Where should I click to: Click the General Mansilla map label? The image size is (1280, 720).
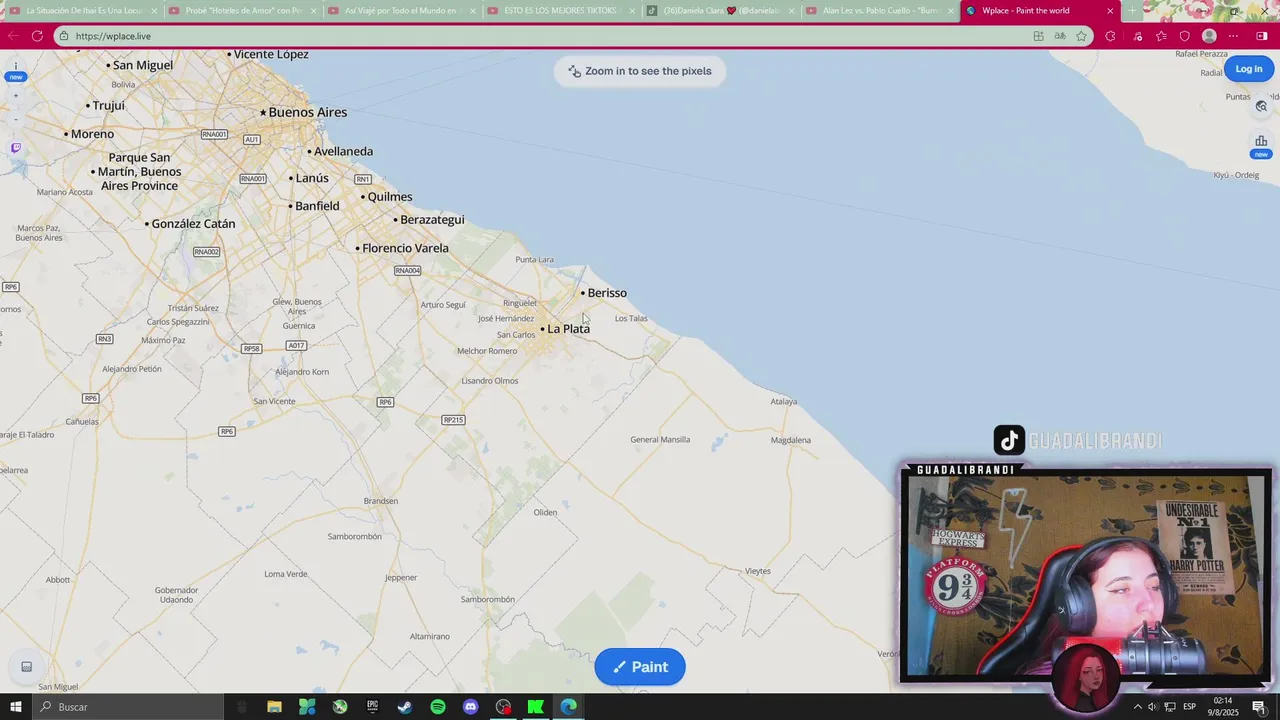coord(660,440)
